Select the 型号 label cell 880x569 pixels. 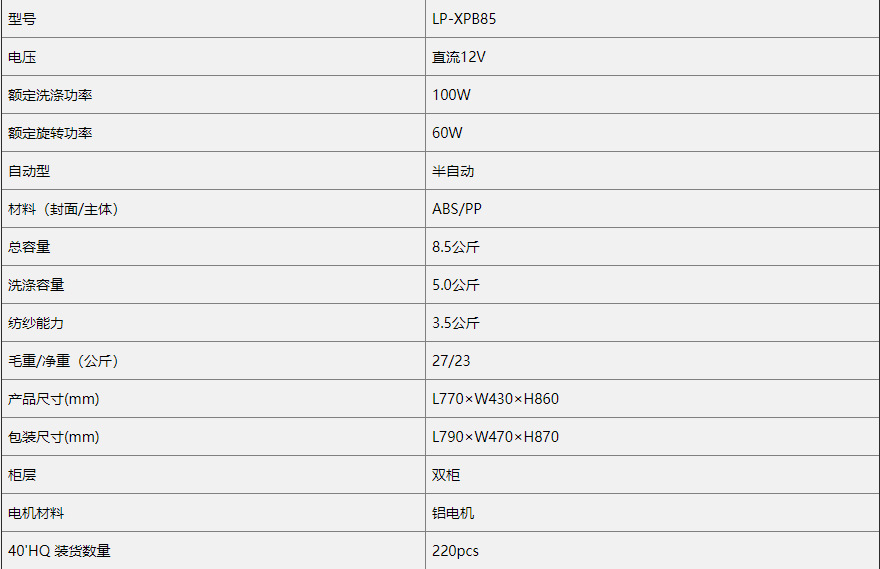[22, 19]
